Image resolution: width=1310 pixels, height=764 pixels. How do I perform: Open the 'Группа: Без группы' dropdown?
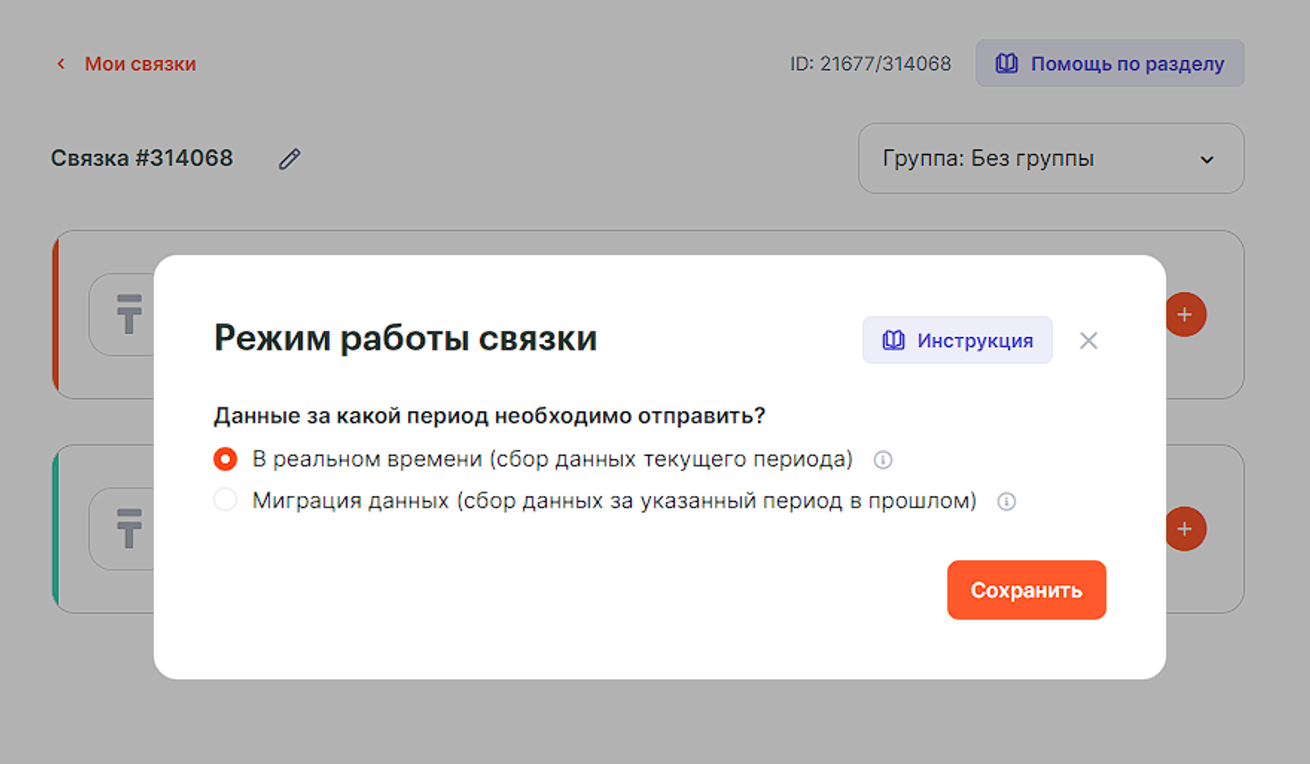coord(1050,158)
